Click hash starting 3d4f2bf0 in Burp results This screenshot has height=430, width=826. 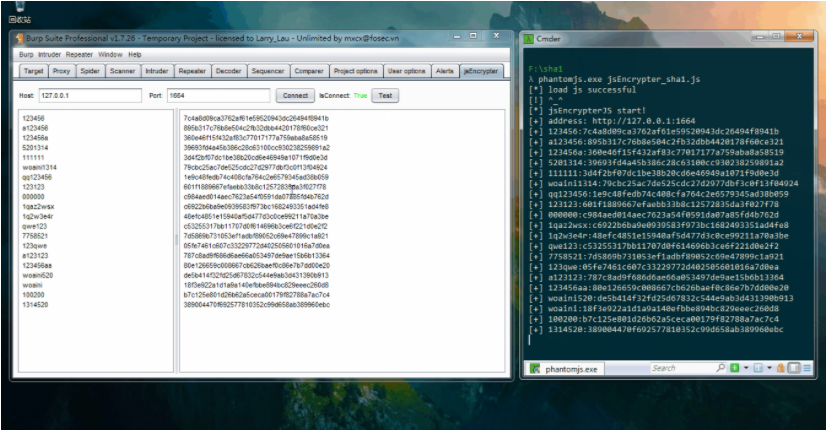(255, 158)
